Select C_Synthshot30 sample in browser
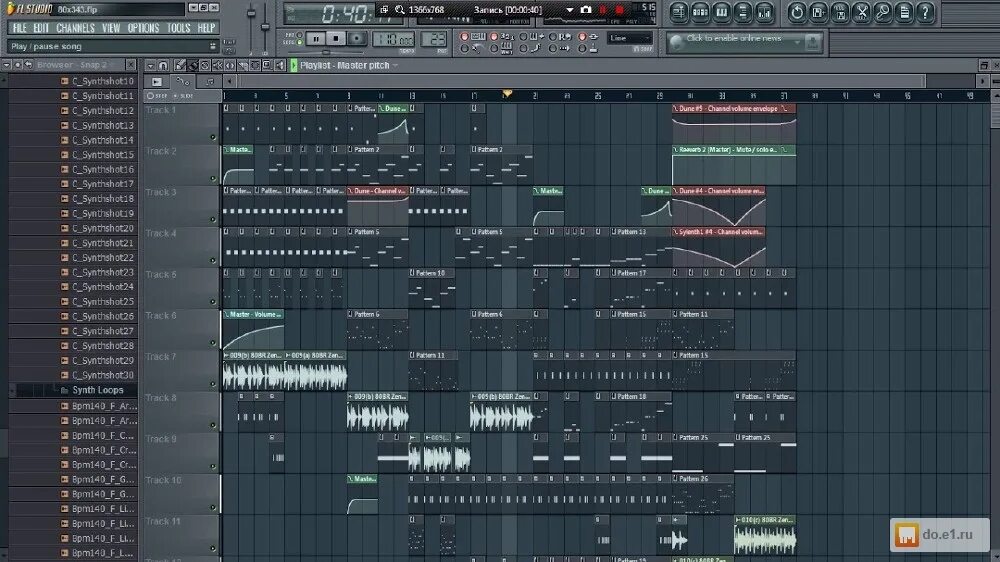Image resolution: width=1000 pixels, height=562 pixels. tap(102, 375)
